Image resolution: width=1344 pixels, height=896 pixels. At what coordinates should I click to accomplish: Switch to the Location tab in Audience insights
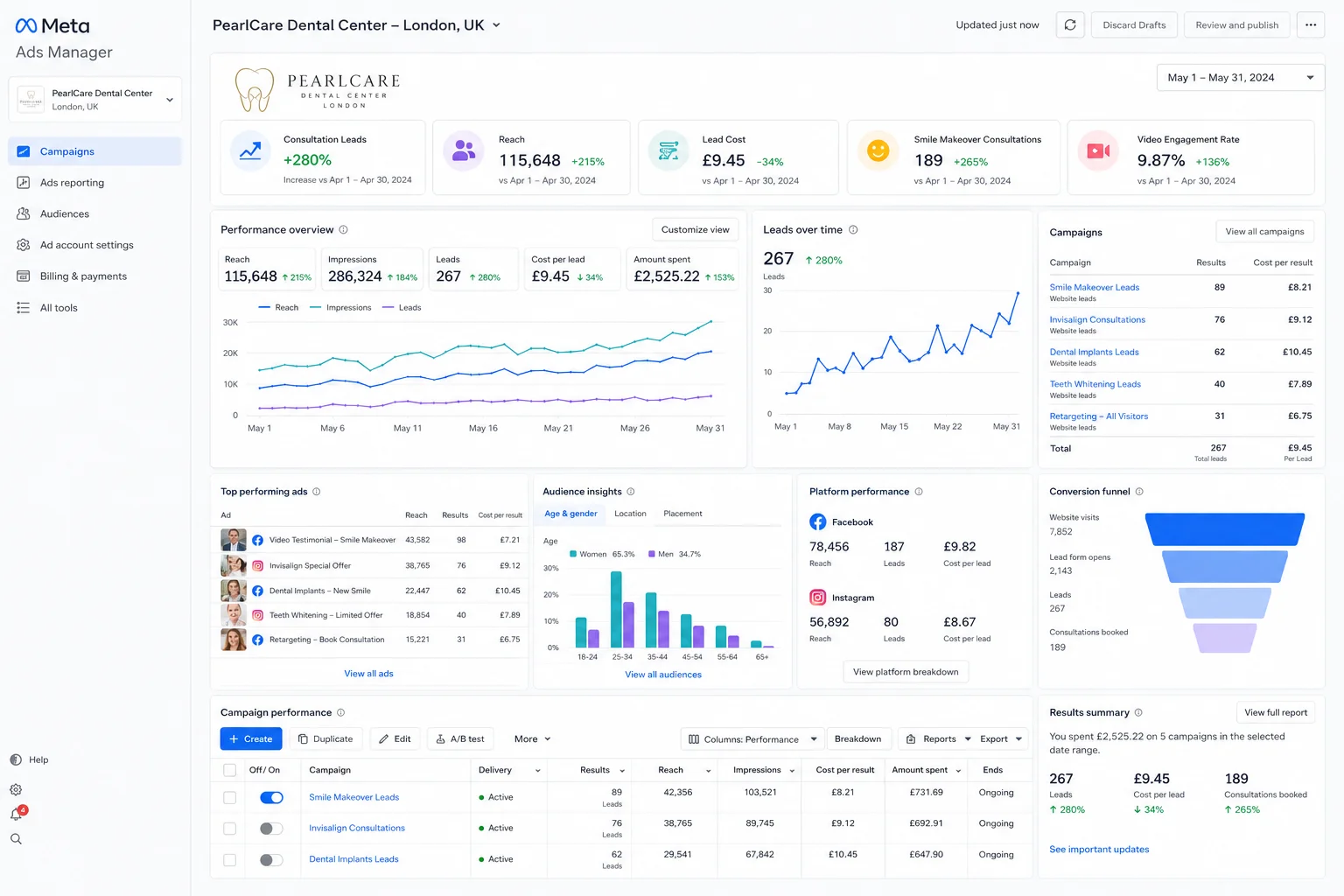630,514
